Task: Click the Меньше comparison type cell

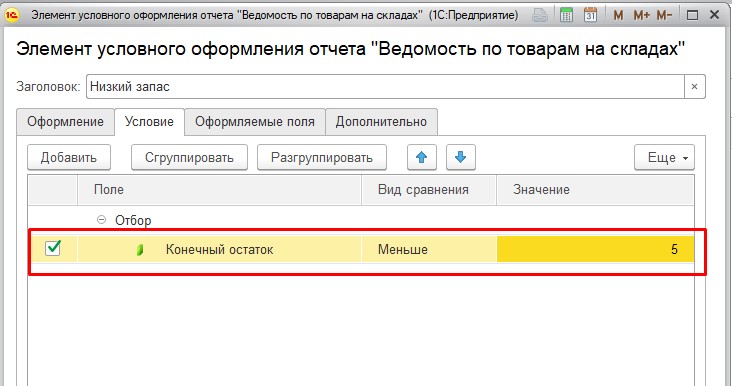Action: 429,249
